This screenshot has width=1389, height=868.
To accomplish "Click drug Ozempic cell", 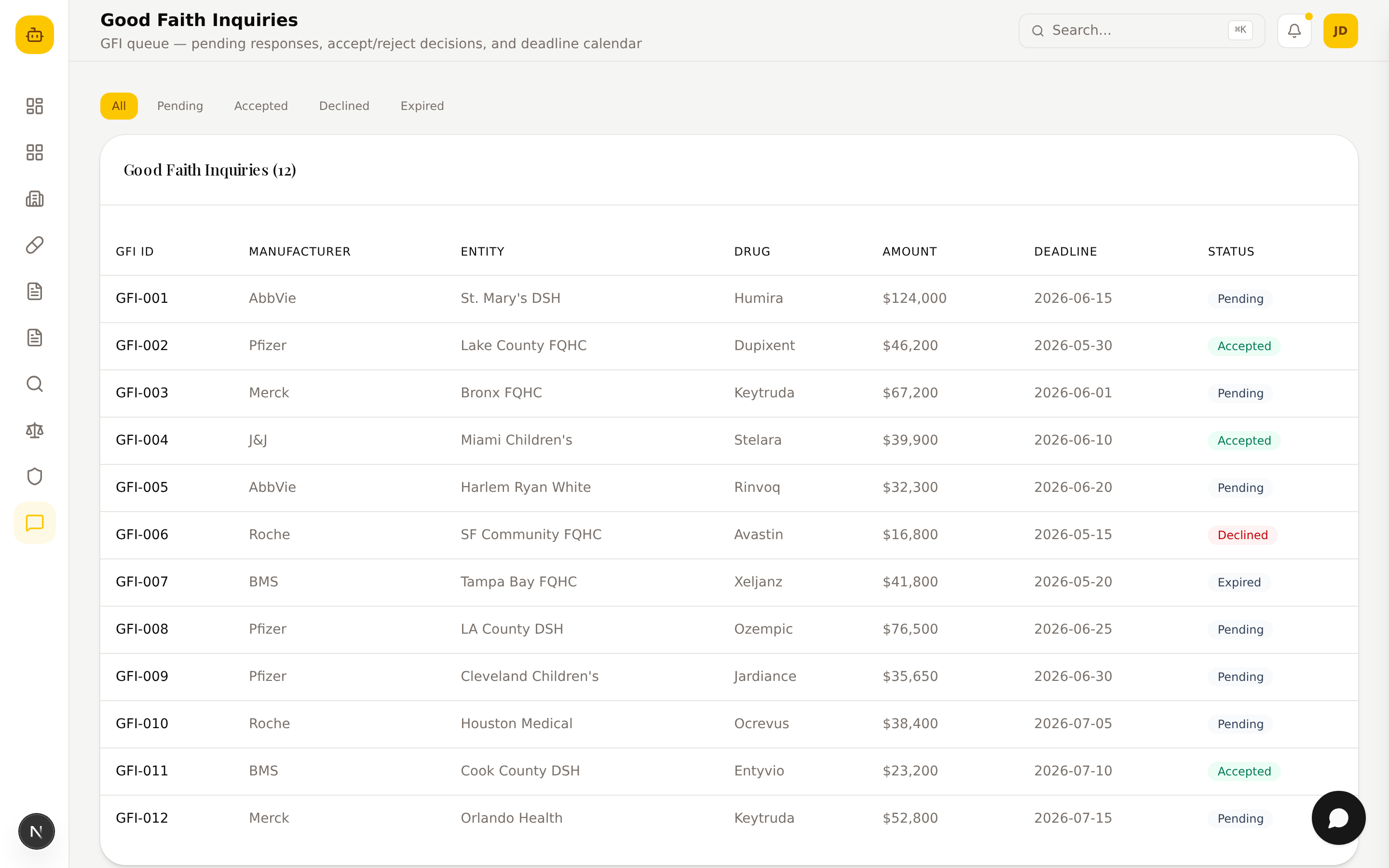I will (763, 629).
